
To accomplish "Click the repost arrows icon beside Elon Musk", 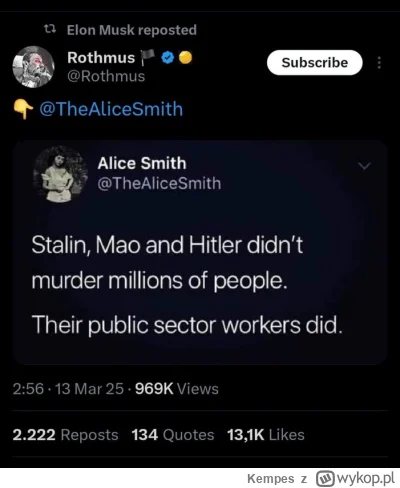I will [x=50, y=30].
